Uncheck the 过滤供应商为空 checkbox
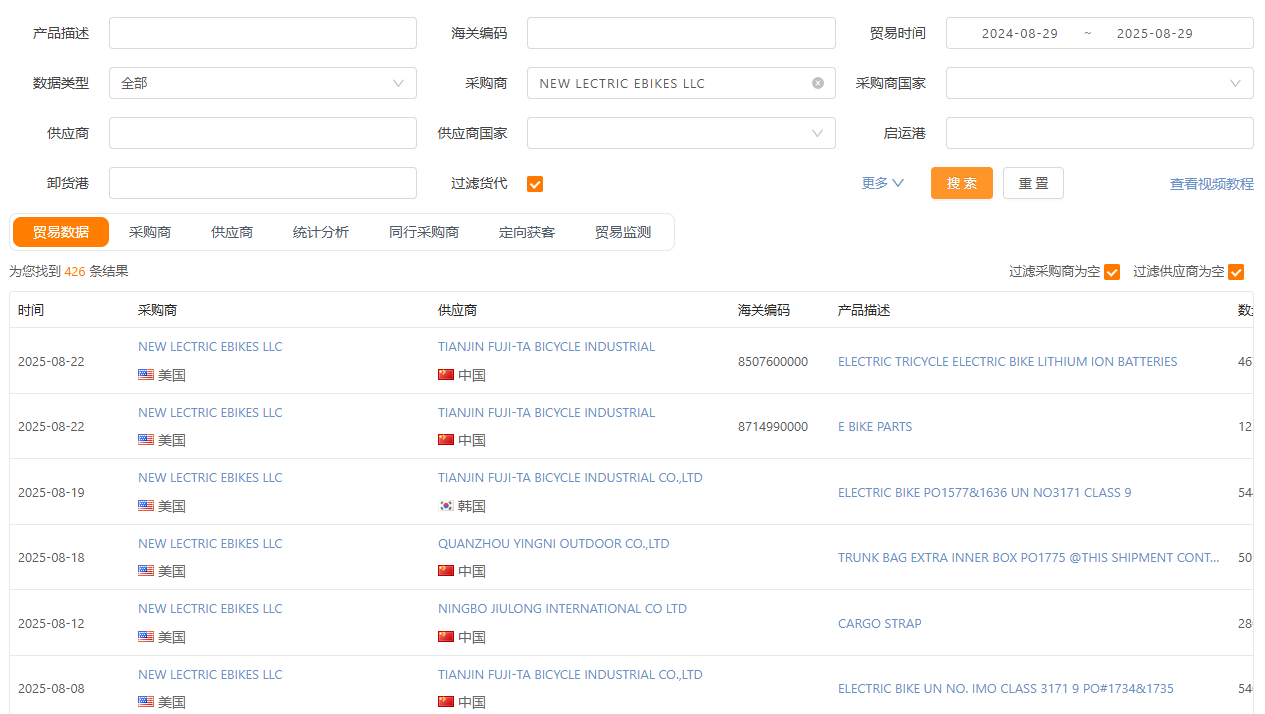1265x714 pixels. tap(1236, 272)
